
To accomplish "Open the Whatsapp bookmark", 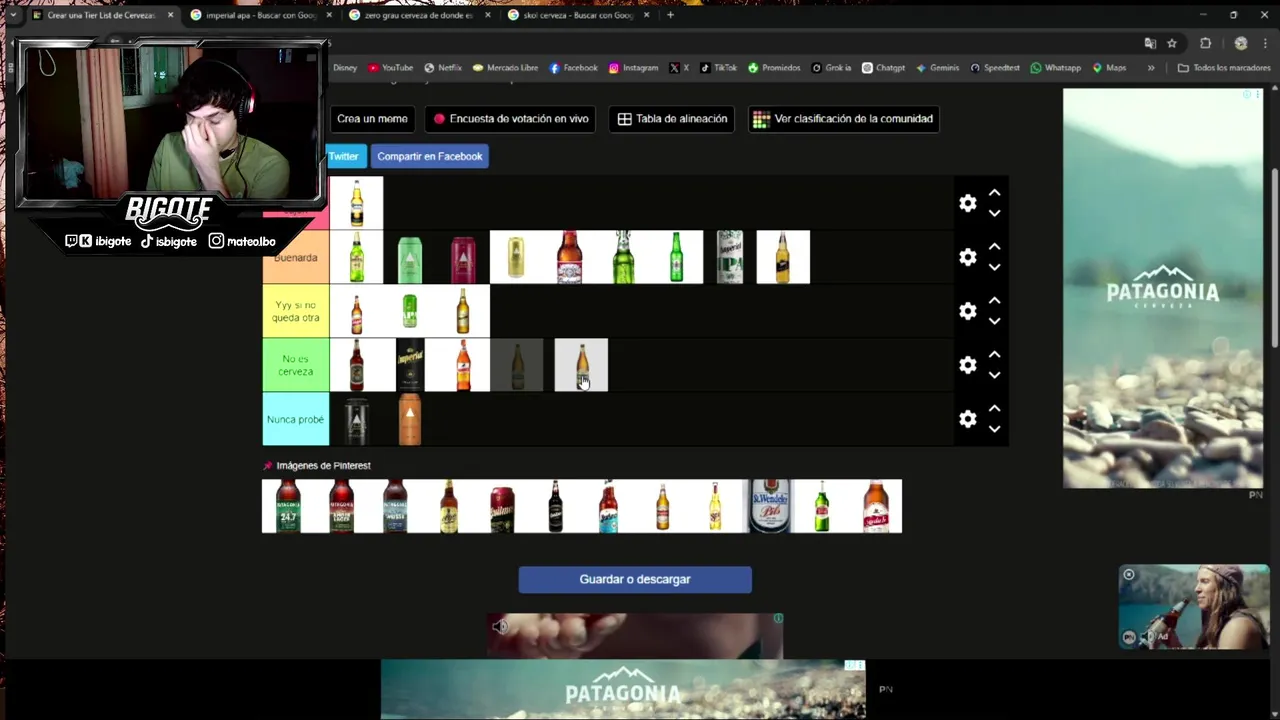I will [1055, 68].
